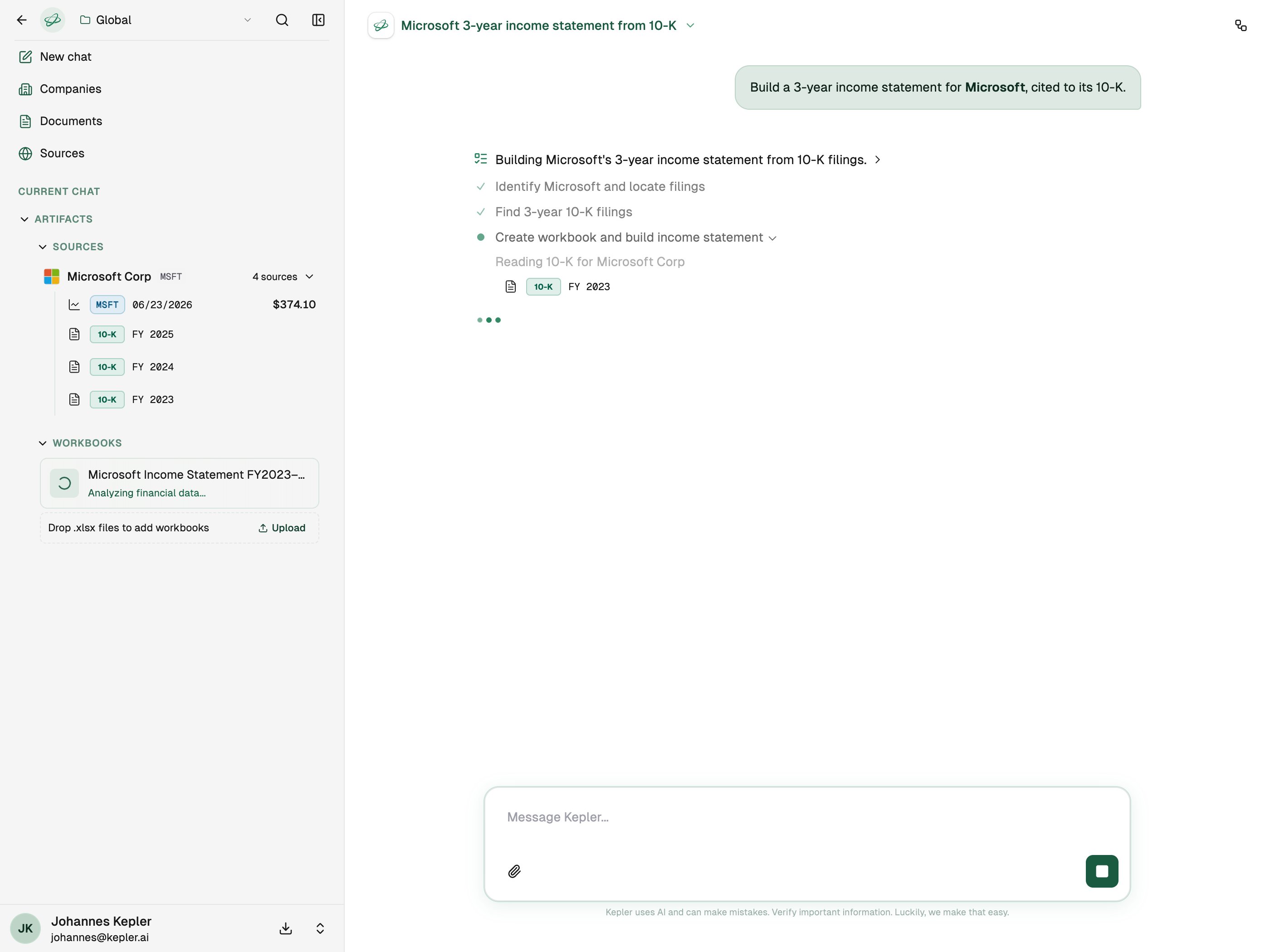Click the stock chart icon beside MSFT
Image resolution: width=1270 pixels, height=952 pixels.
click(74, 305)
